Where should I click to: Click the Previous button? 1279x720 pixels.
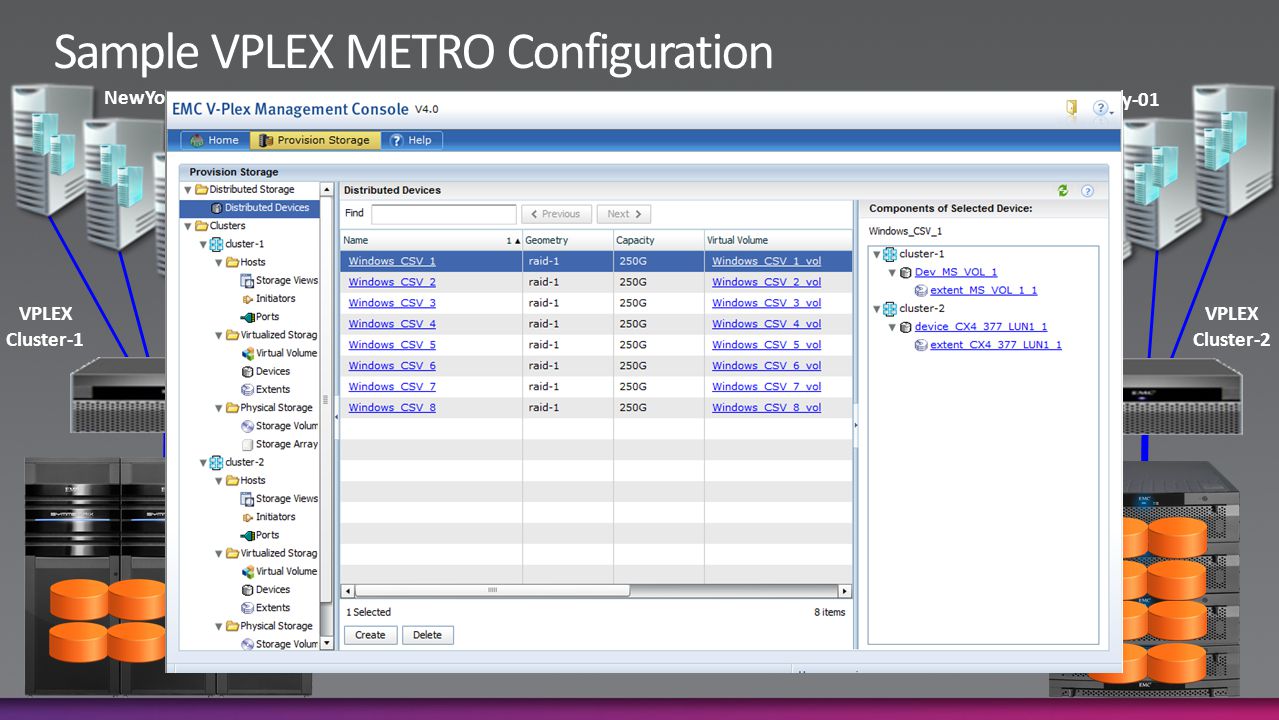pyautogui.click(x=556, y=214)
